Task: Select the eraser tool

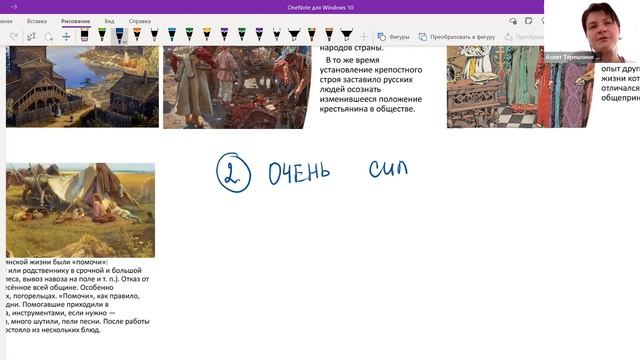Action: point(84,36)
